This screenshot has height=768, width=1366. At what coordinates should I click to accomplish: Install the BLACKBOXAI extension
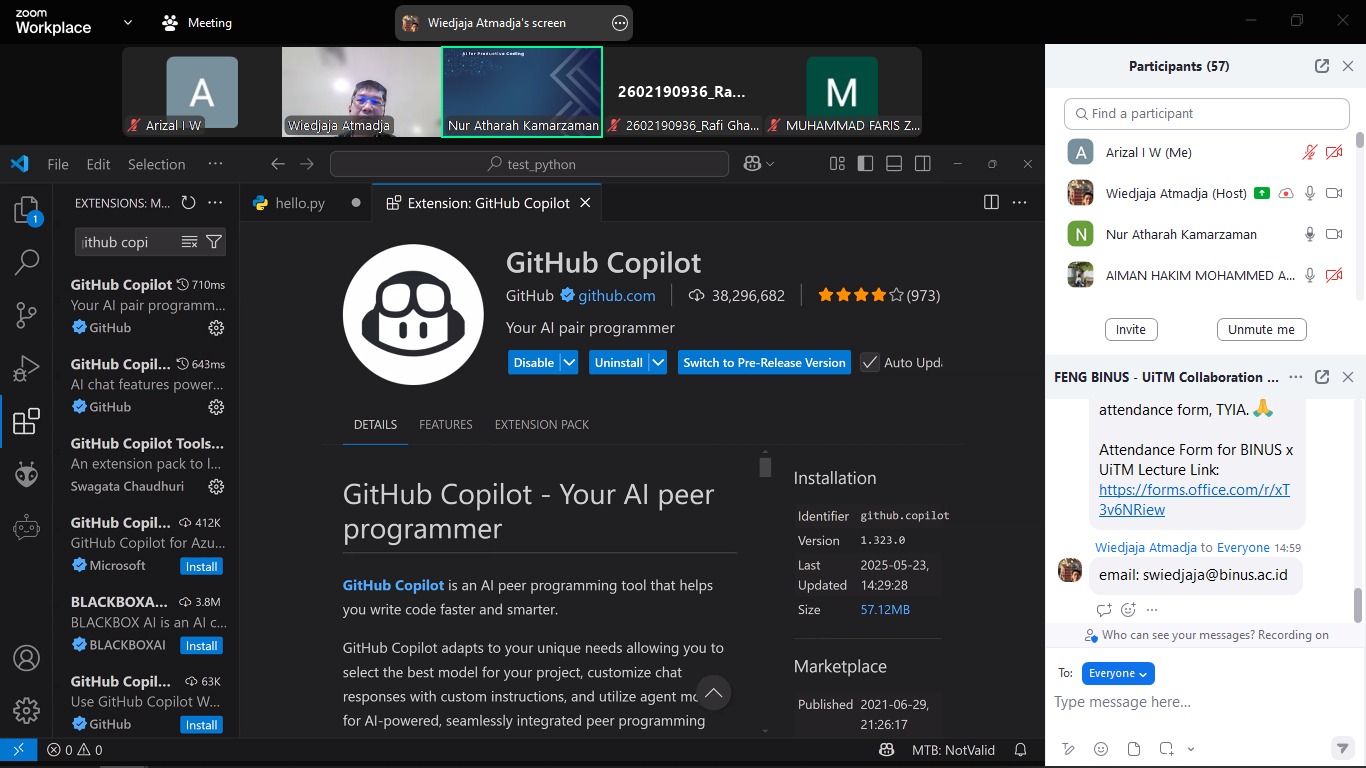click(201, 645)
